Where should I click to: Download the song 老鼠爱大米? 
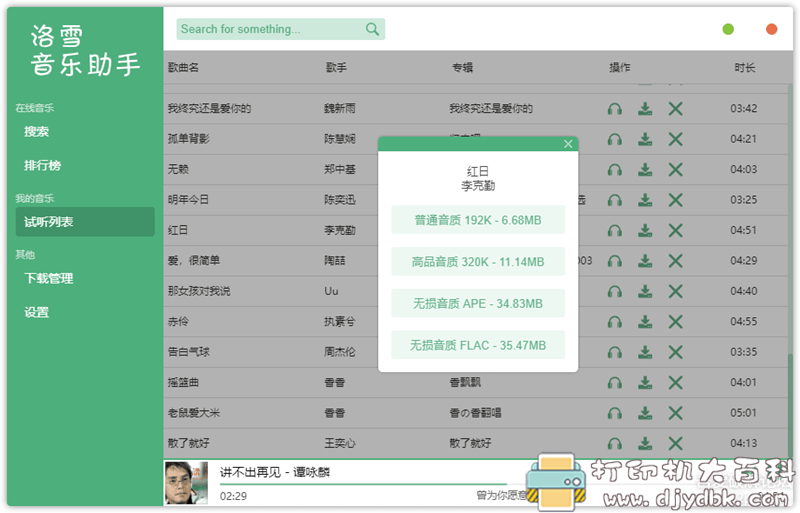[x=645, y=413]
